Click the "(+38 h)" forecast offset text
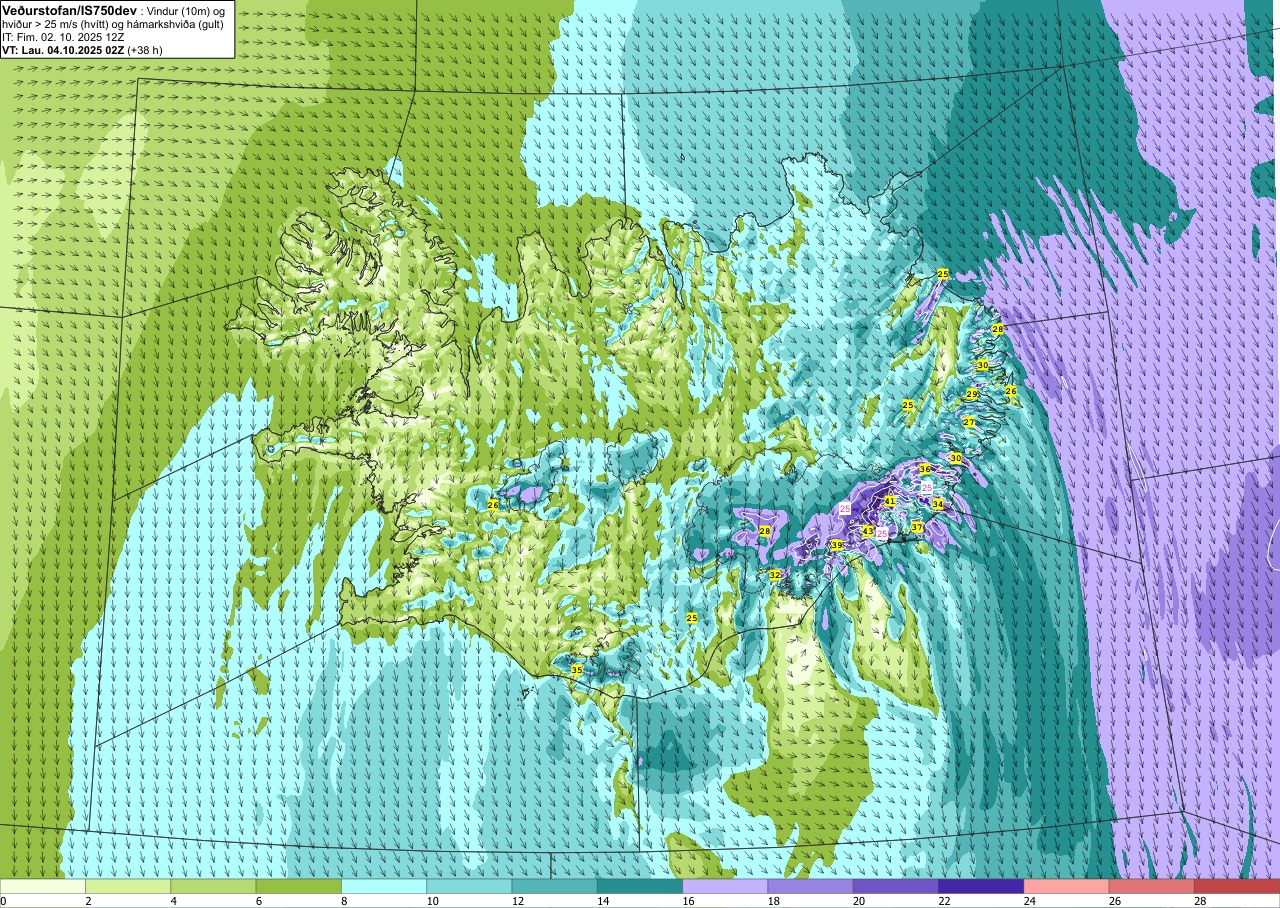 pyautogui.click(x=146, y=49)
